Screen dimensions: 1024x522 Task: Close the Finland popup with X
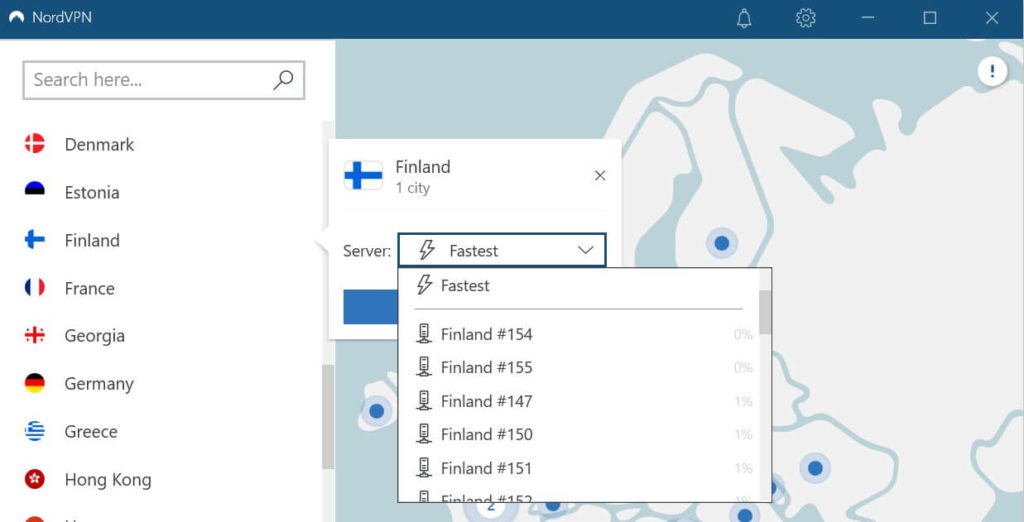coord(600,176)
